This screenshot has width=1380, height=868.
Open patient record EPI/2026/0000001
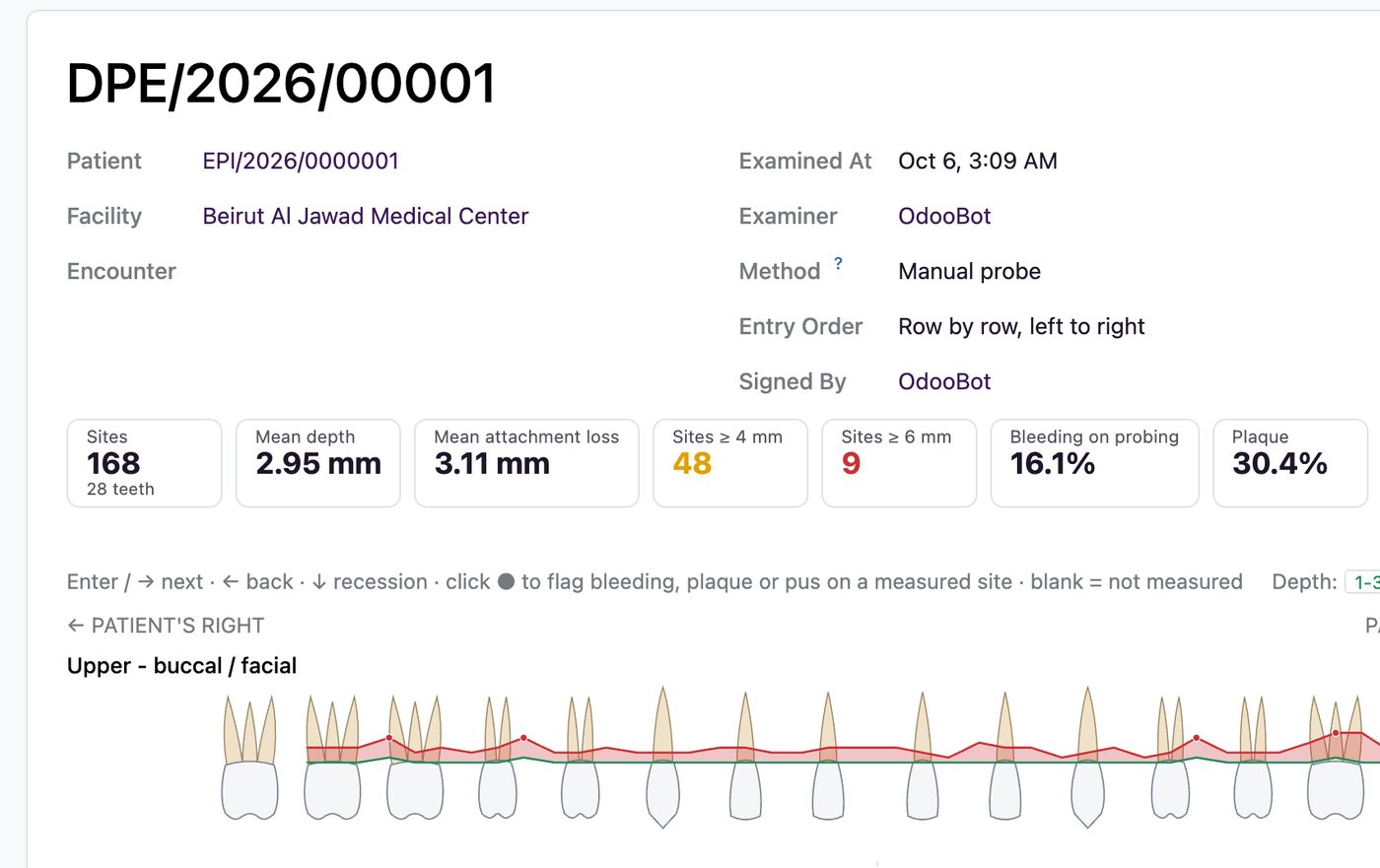[301, 162]
